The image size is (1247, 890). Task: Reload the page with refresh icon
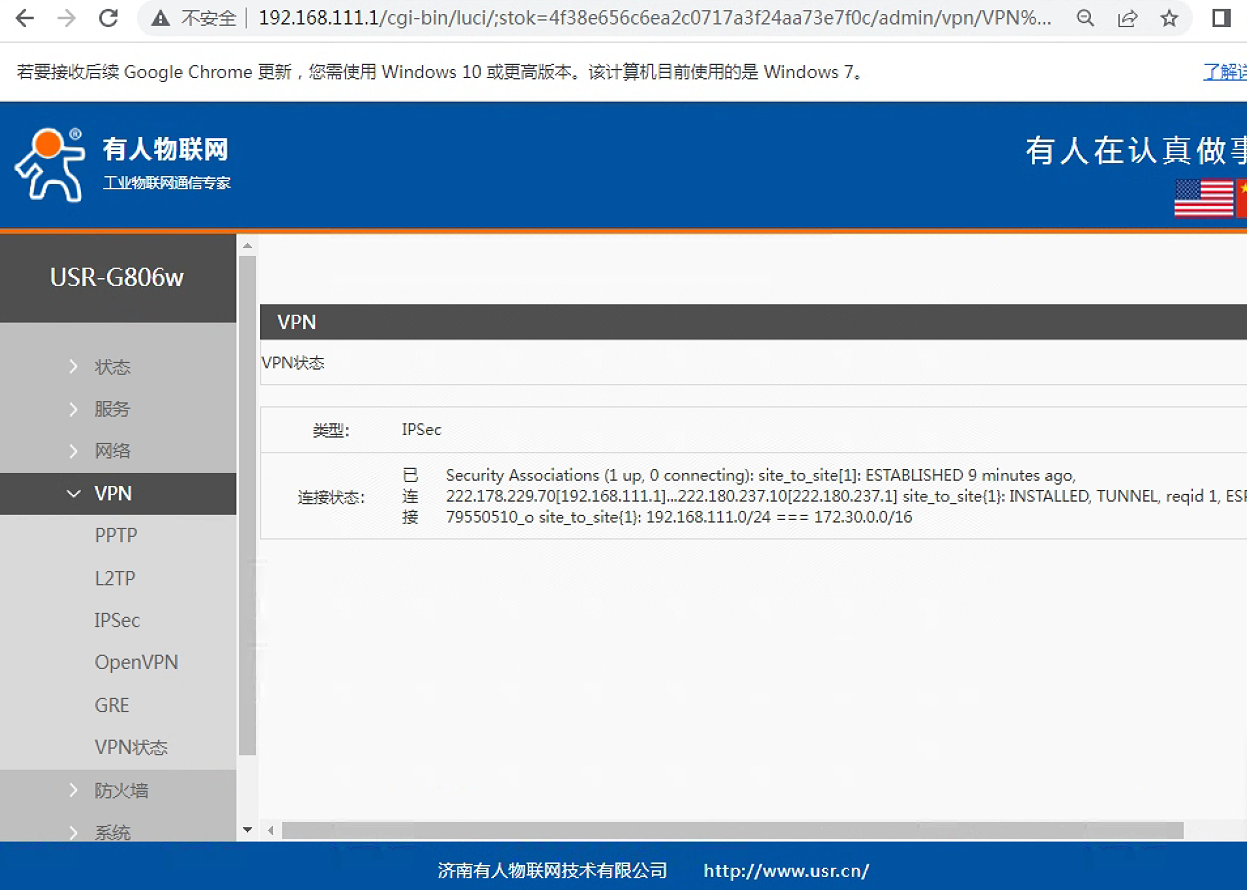tap(108, 18)
